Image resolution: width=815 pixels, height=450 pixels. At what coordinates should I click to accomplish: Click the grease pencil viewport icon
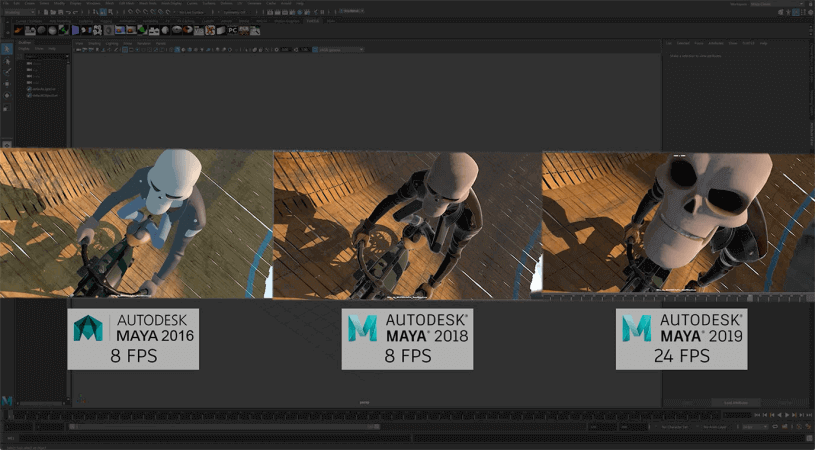point(115,50)
